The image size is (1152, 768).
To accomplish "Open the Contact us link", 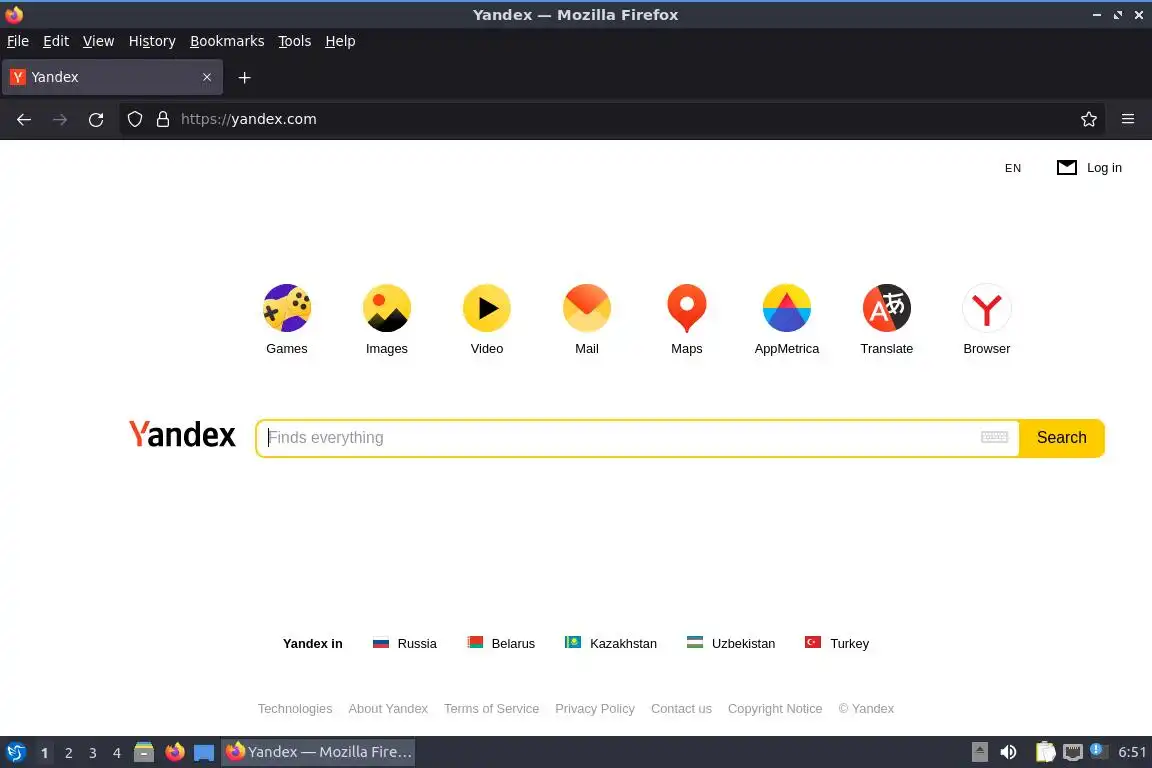I will [x=681, y=708].
